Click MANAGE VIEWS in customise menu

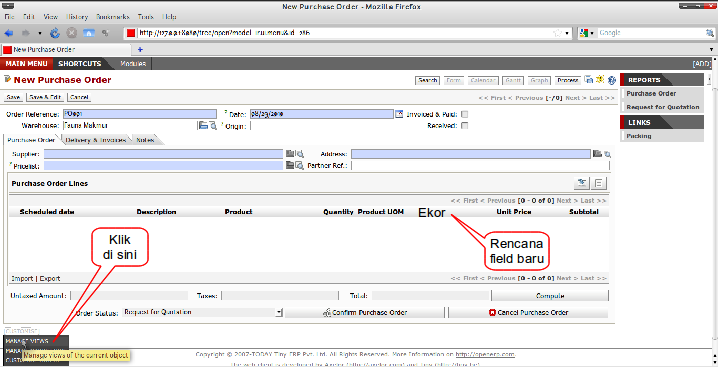tap(27, 341)
